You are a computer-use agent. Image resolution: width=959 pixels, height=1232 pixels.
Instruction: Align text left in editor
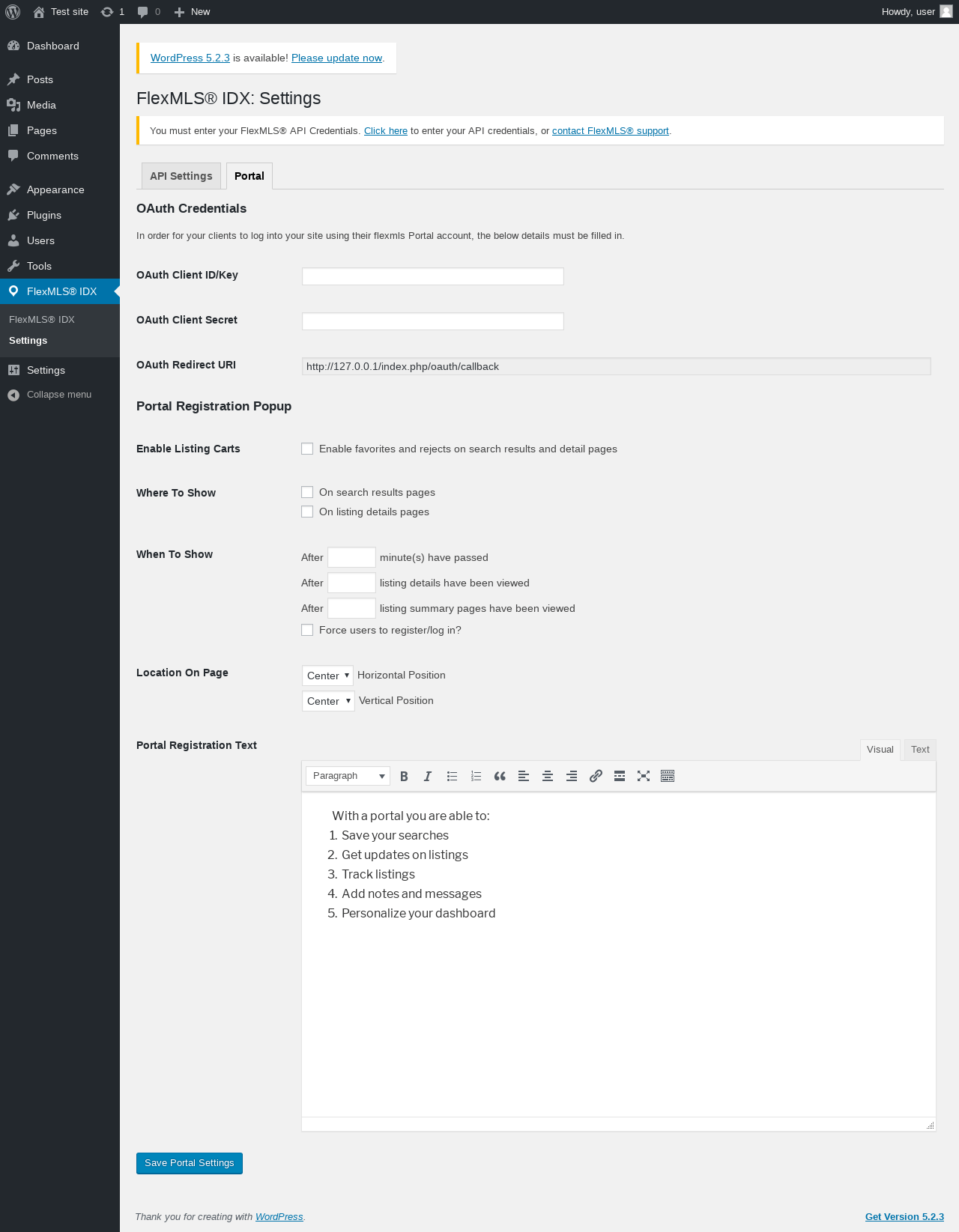[x=524, y=776]
